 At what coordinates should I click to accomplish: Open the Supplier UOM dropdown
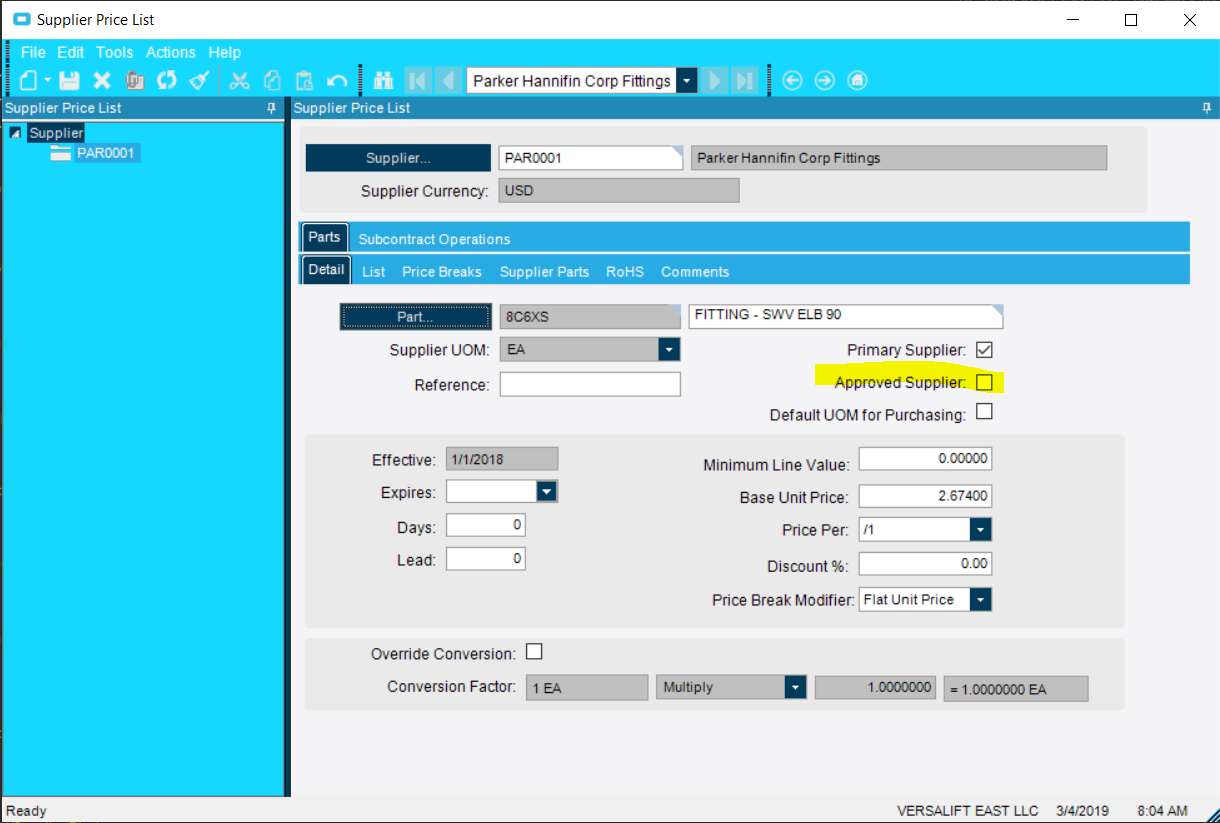coord(669,349)
